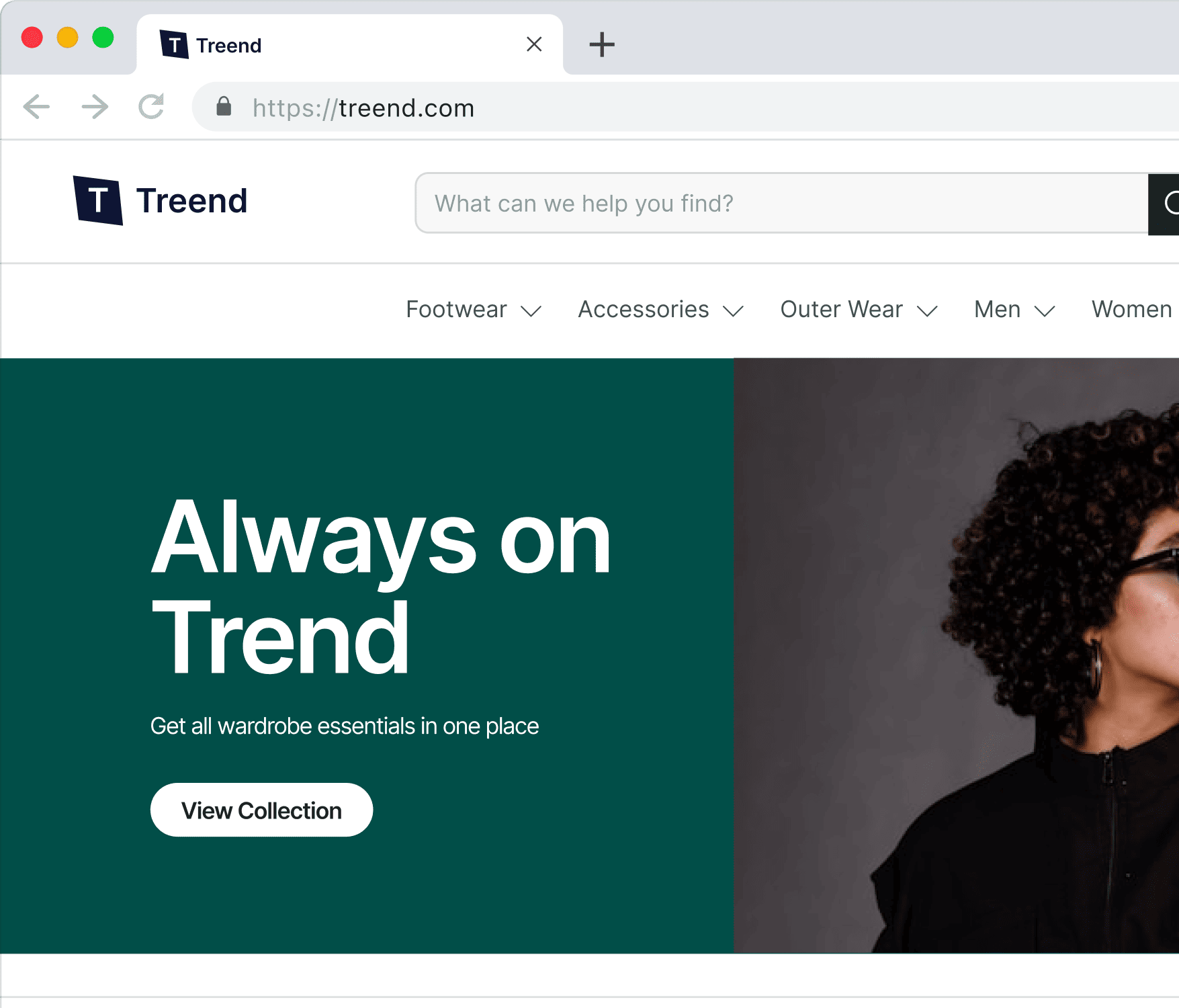Open the Men menu chevron
Image resolution: width=1179 pixels, height=1008 pixels.
pyautogui.click(x=1045, y=311)
